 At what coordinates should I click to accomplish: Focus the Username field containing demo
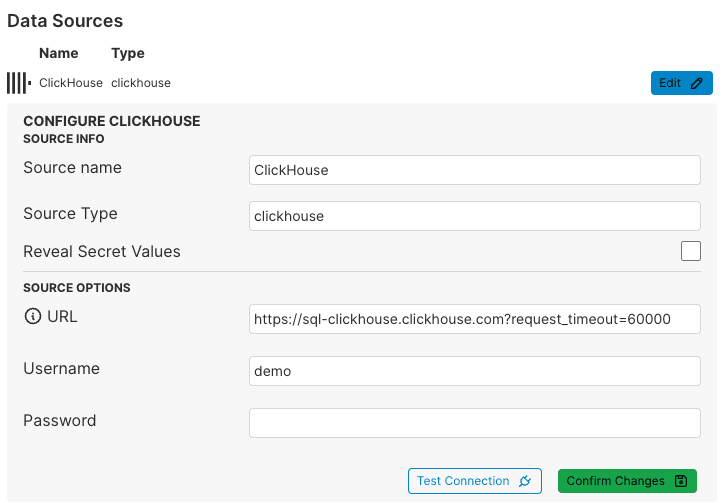(x=474, y=371)
